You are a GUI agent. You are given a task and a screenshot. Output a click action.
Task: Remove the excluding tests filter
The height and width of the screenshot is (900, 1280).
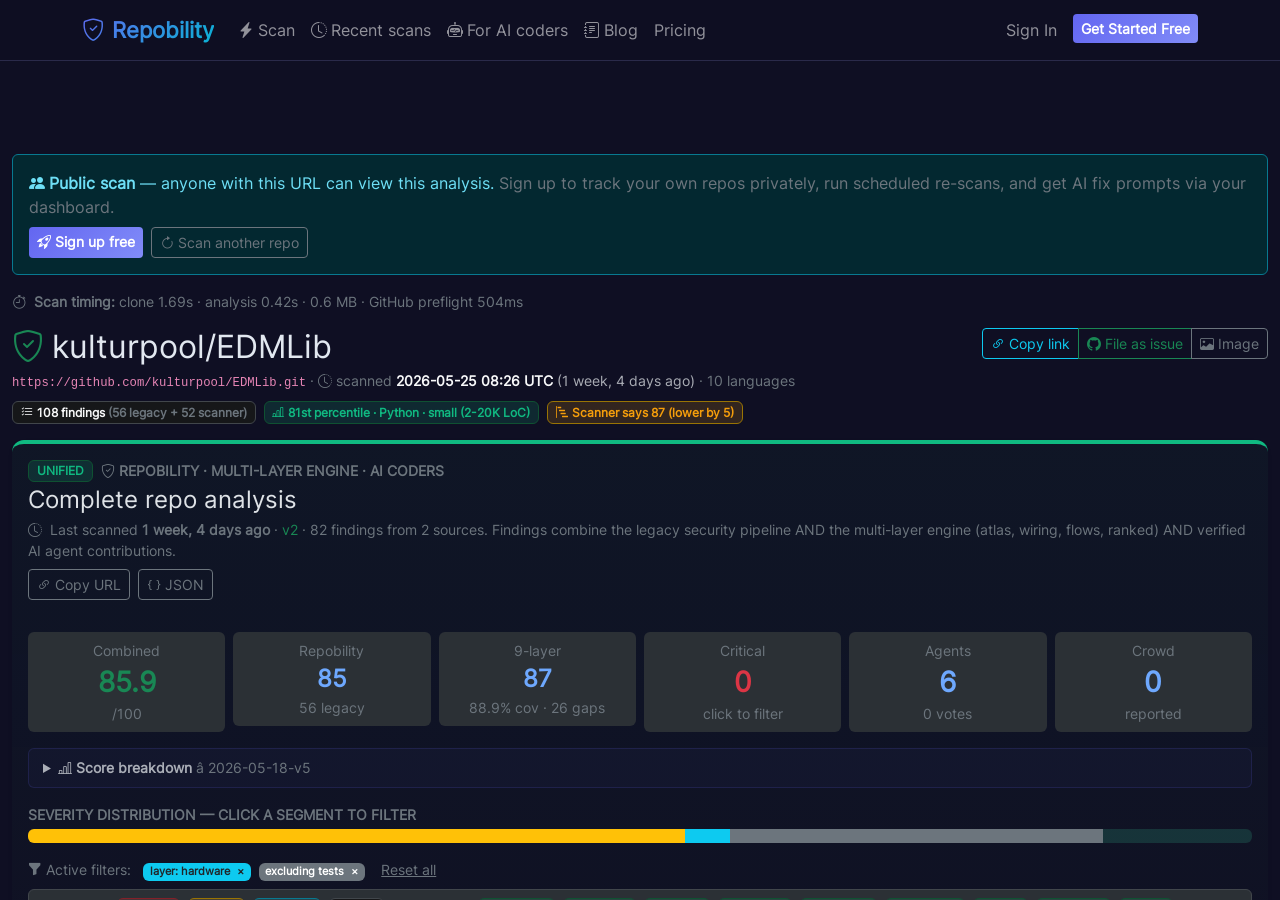pyautogui.click(x=354, y=872)
